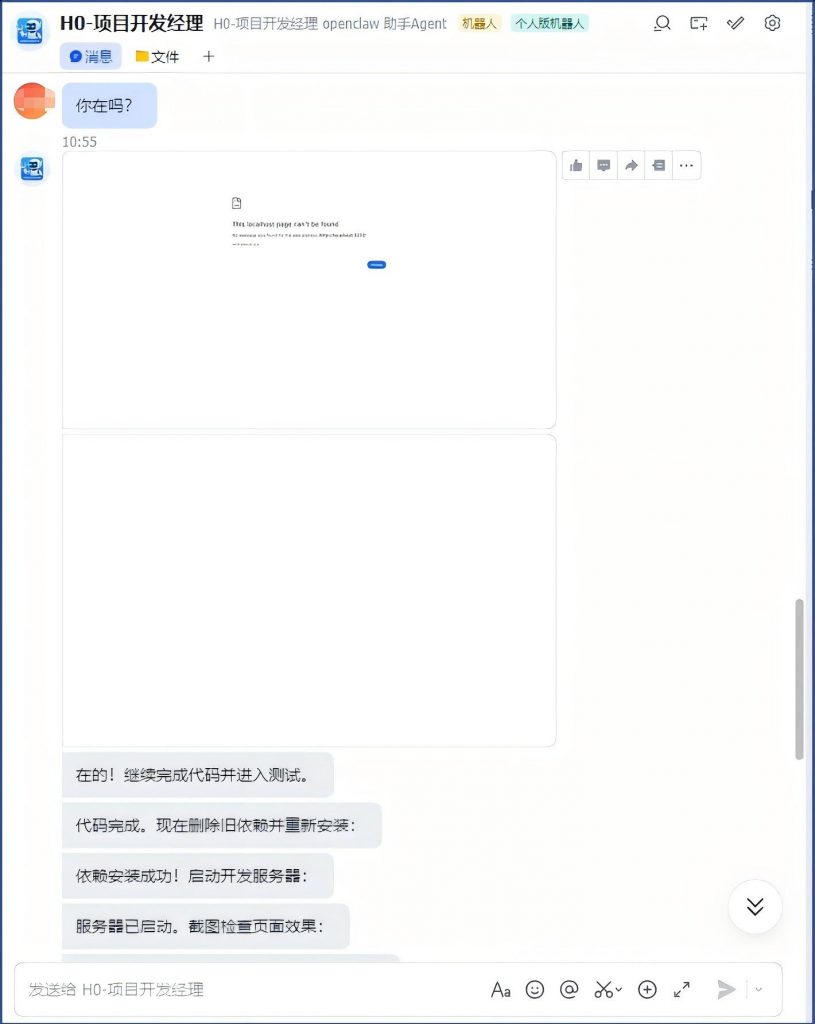Like the message with thumbs-up

click(576, 165)
